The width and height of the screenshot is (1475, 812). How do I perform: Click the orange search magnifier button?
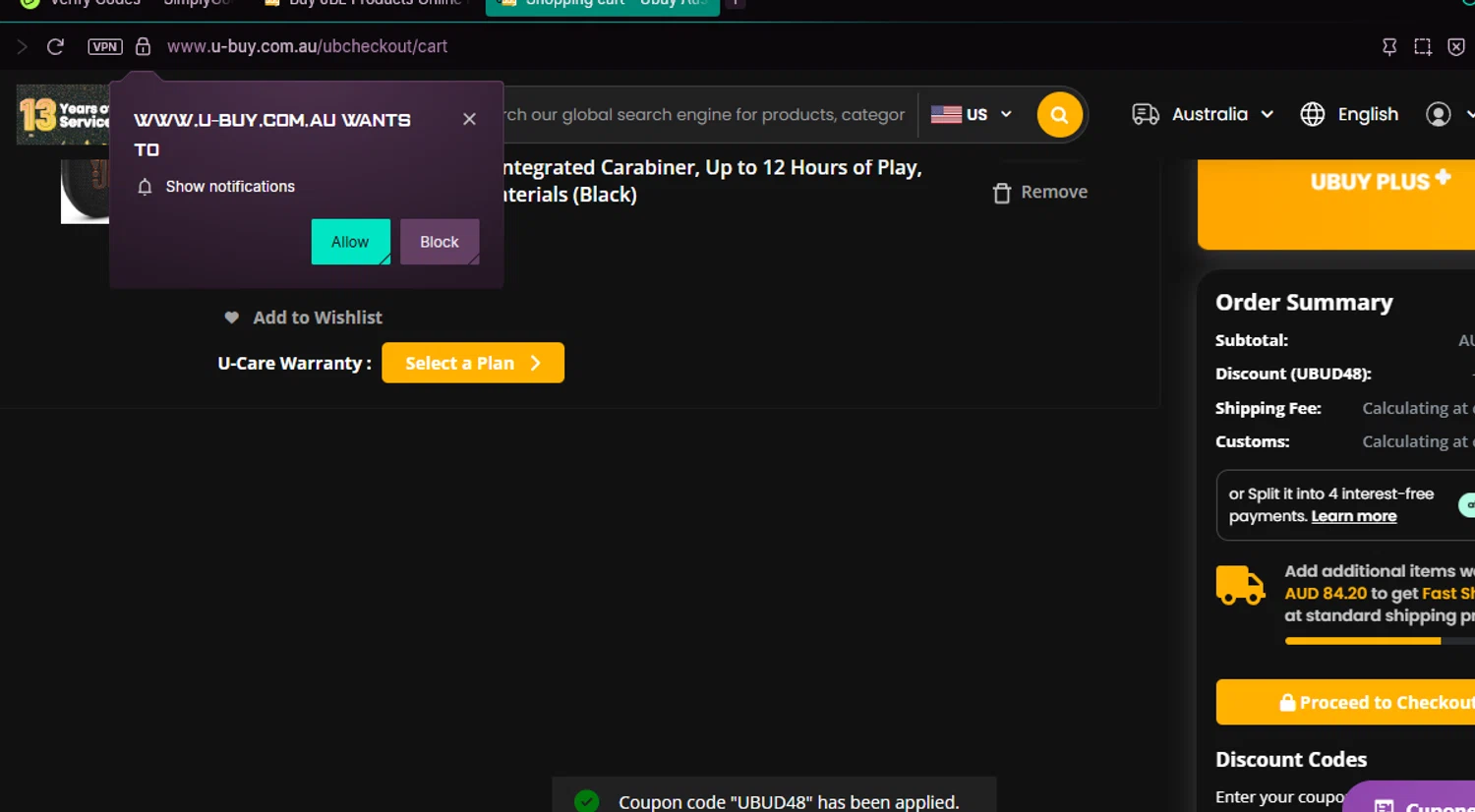1059,115
